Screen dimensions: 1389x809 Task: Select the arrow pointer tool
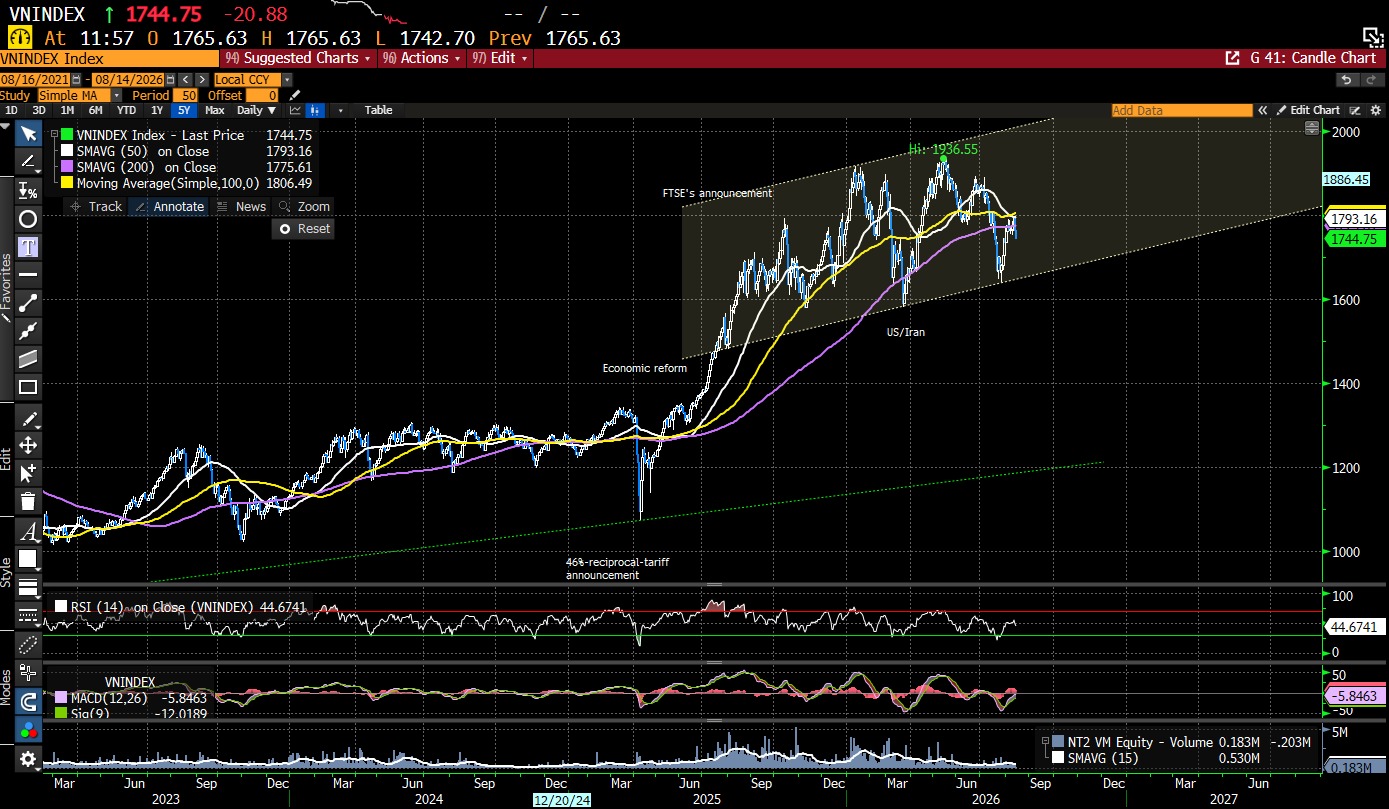(28, 135)
